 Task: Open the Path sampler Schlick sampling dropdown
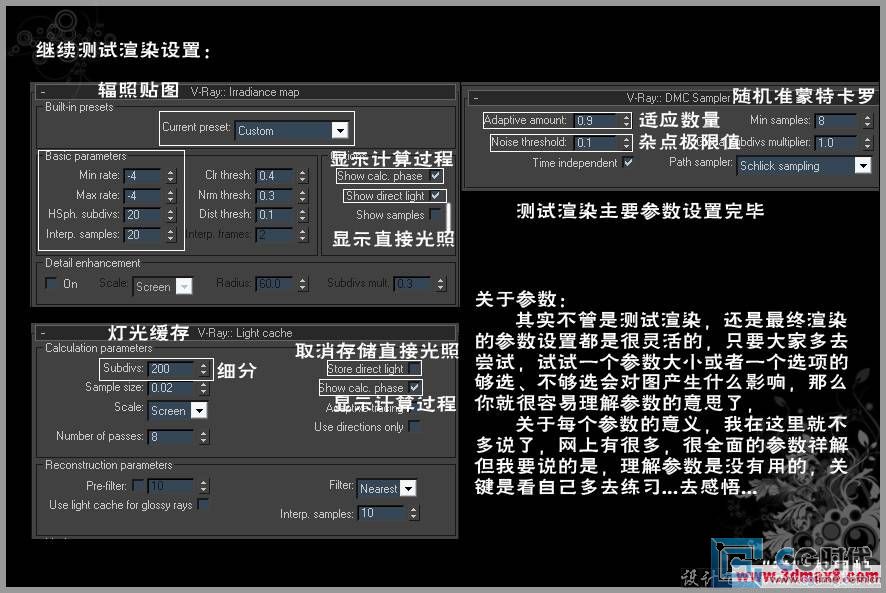[862, 166]
